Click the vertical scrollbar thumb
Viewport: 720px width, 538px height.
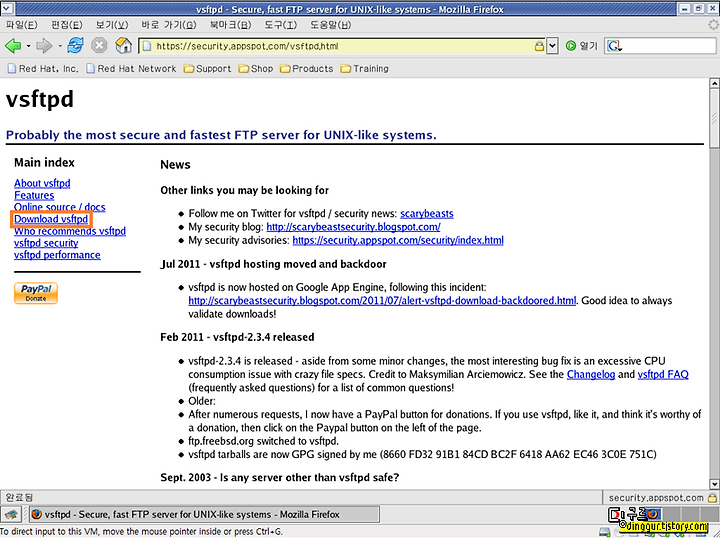pyautogui.click(x=714, y=118)
